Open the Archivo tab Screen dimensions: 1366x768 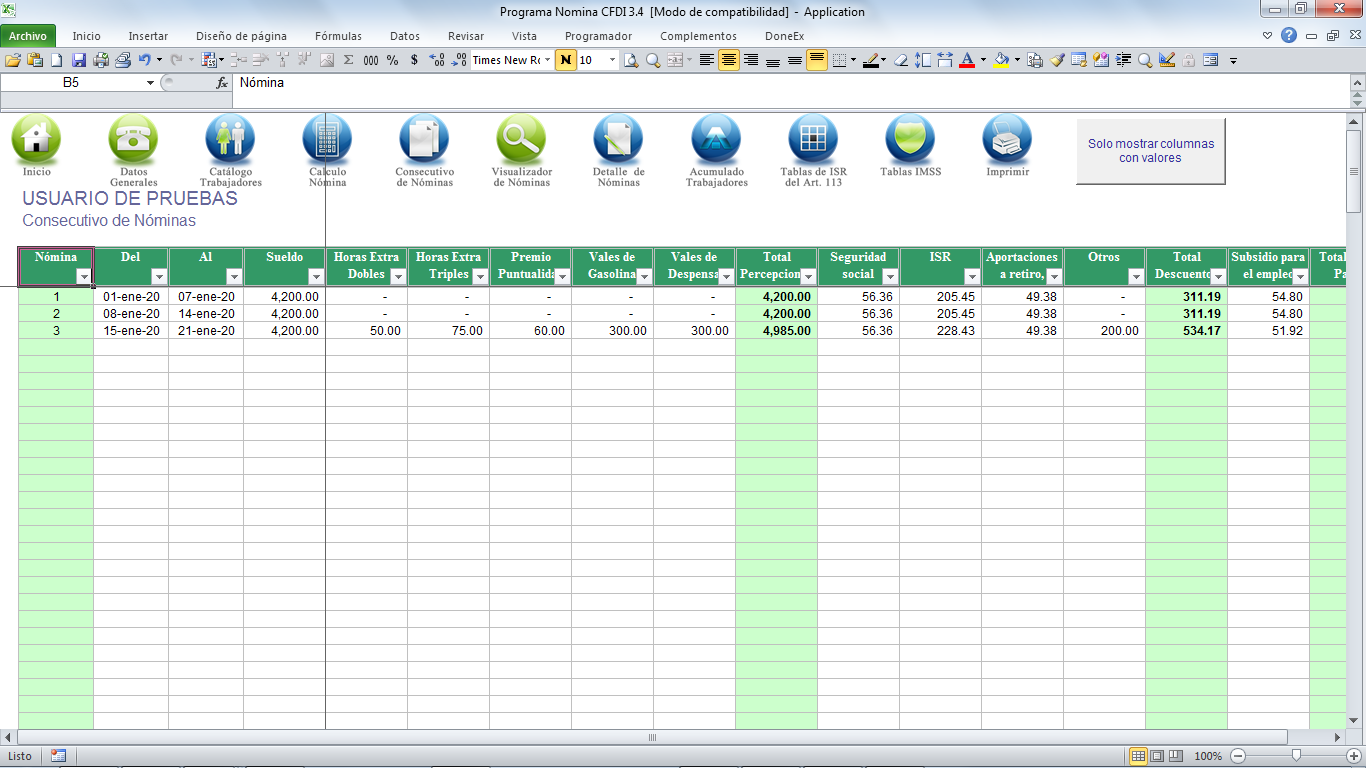pos(28,36)
